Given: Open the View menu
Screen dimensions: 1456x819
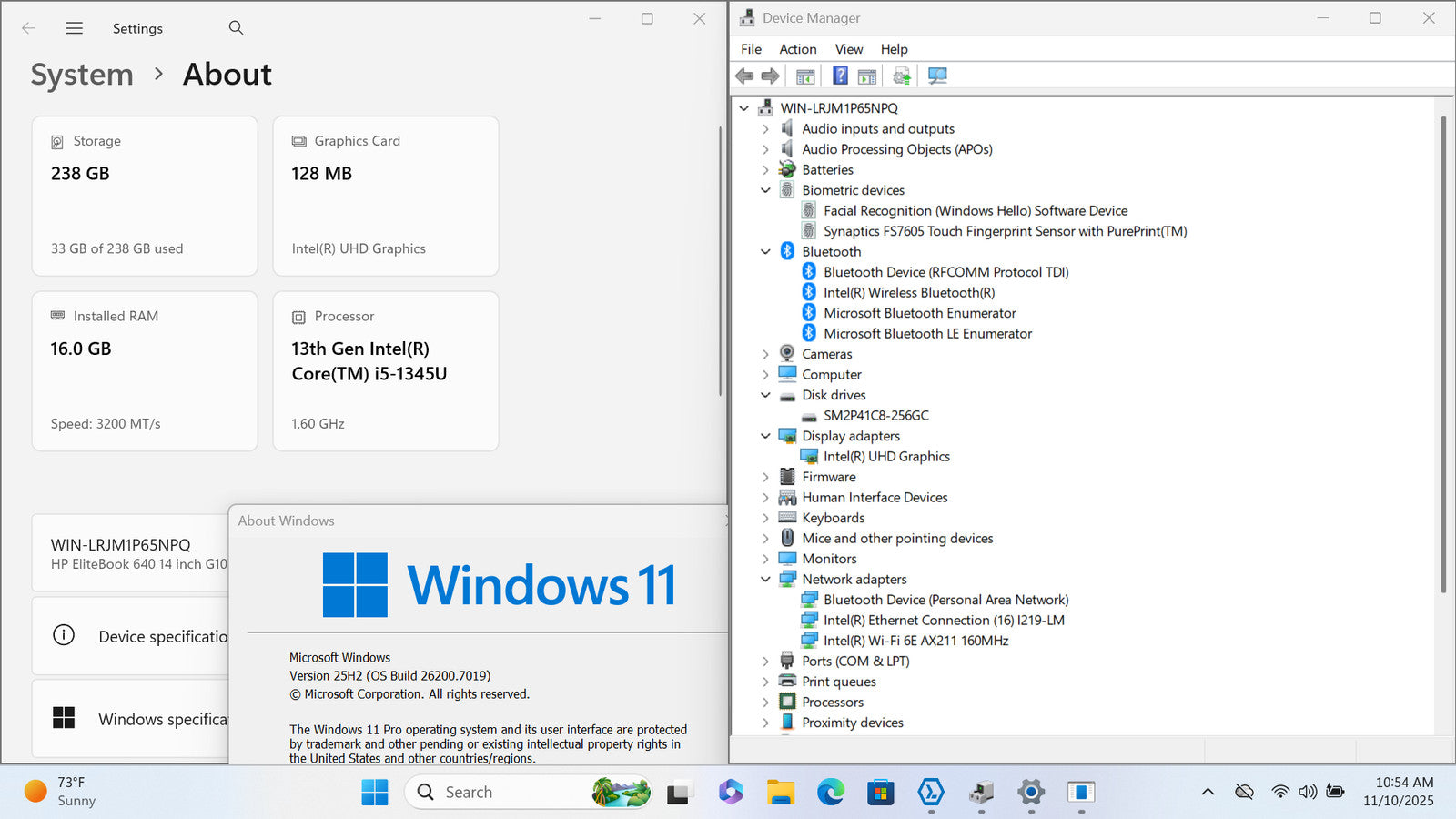Looking at the screenshot, I should (848, 49).
